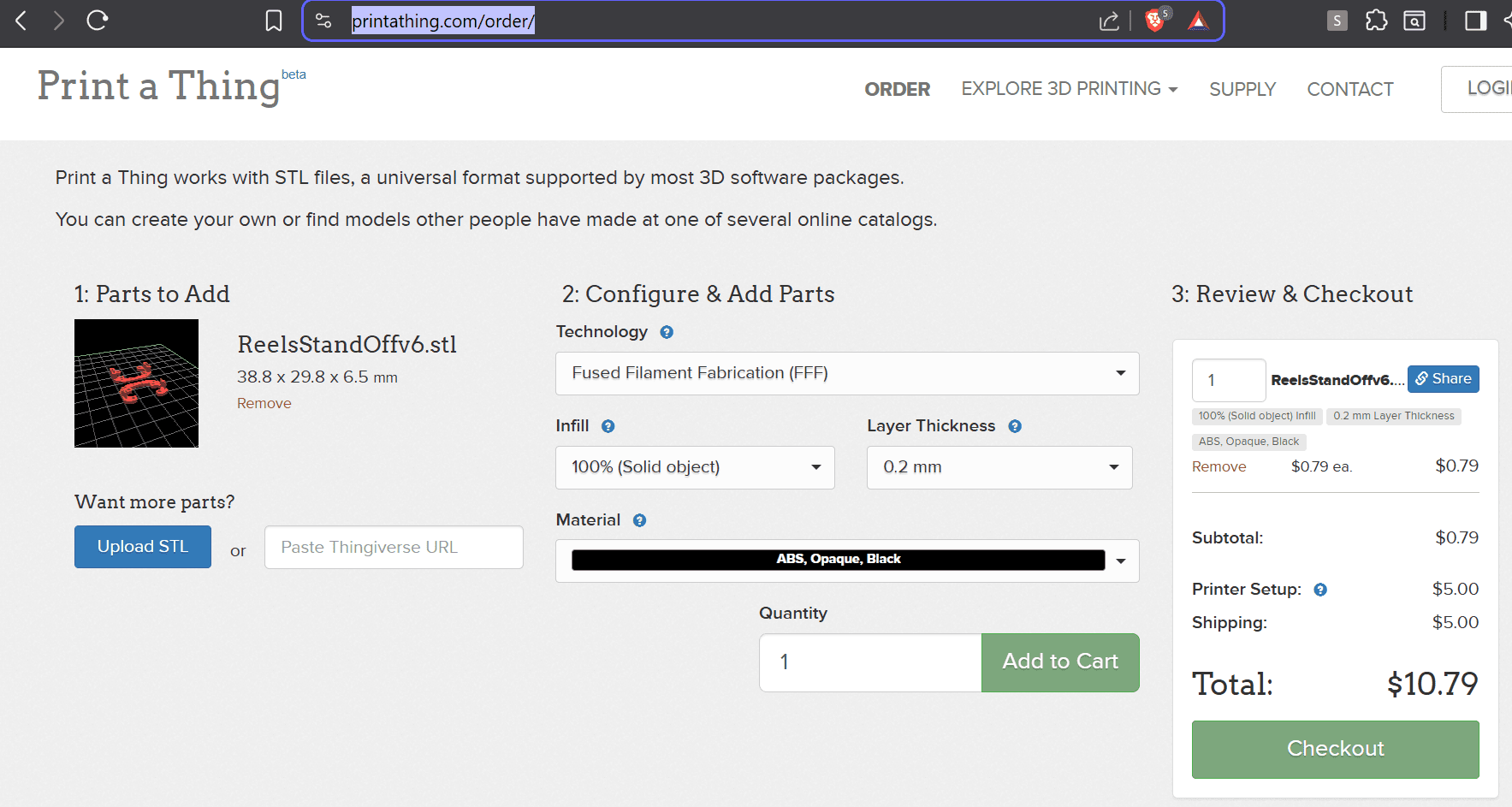Open Brave Shields lion icon
1512x807 pixels.
(1156, 20)
